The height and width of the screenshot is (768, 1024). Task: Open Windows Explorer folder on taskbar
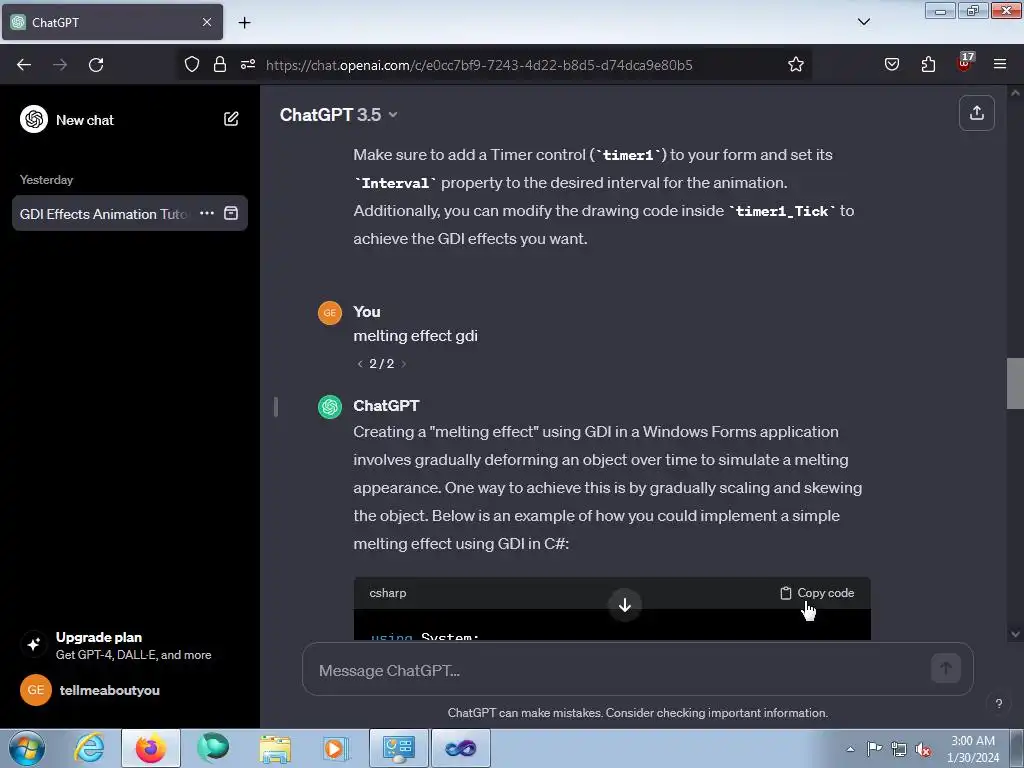point(275,748)
